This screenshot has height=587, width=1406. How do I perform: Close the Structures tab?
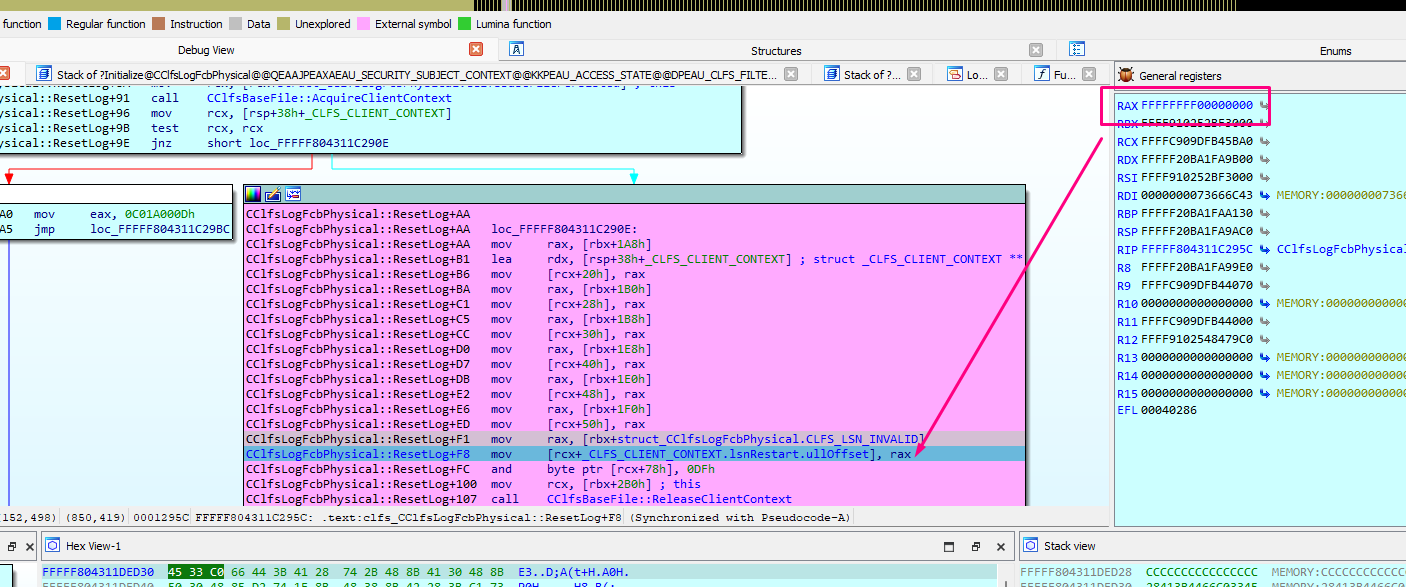click(1037, 50)
